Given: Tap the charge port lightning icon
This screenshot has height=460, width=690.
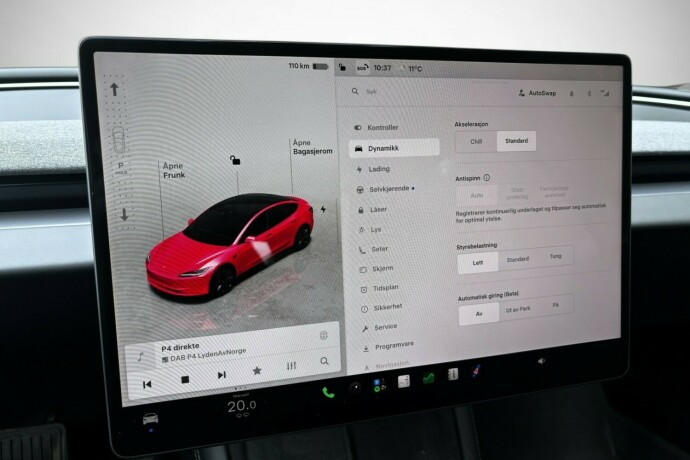Looking at the screenshot, I should pos(323,209).
